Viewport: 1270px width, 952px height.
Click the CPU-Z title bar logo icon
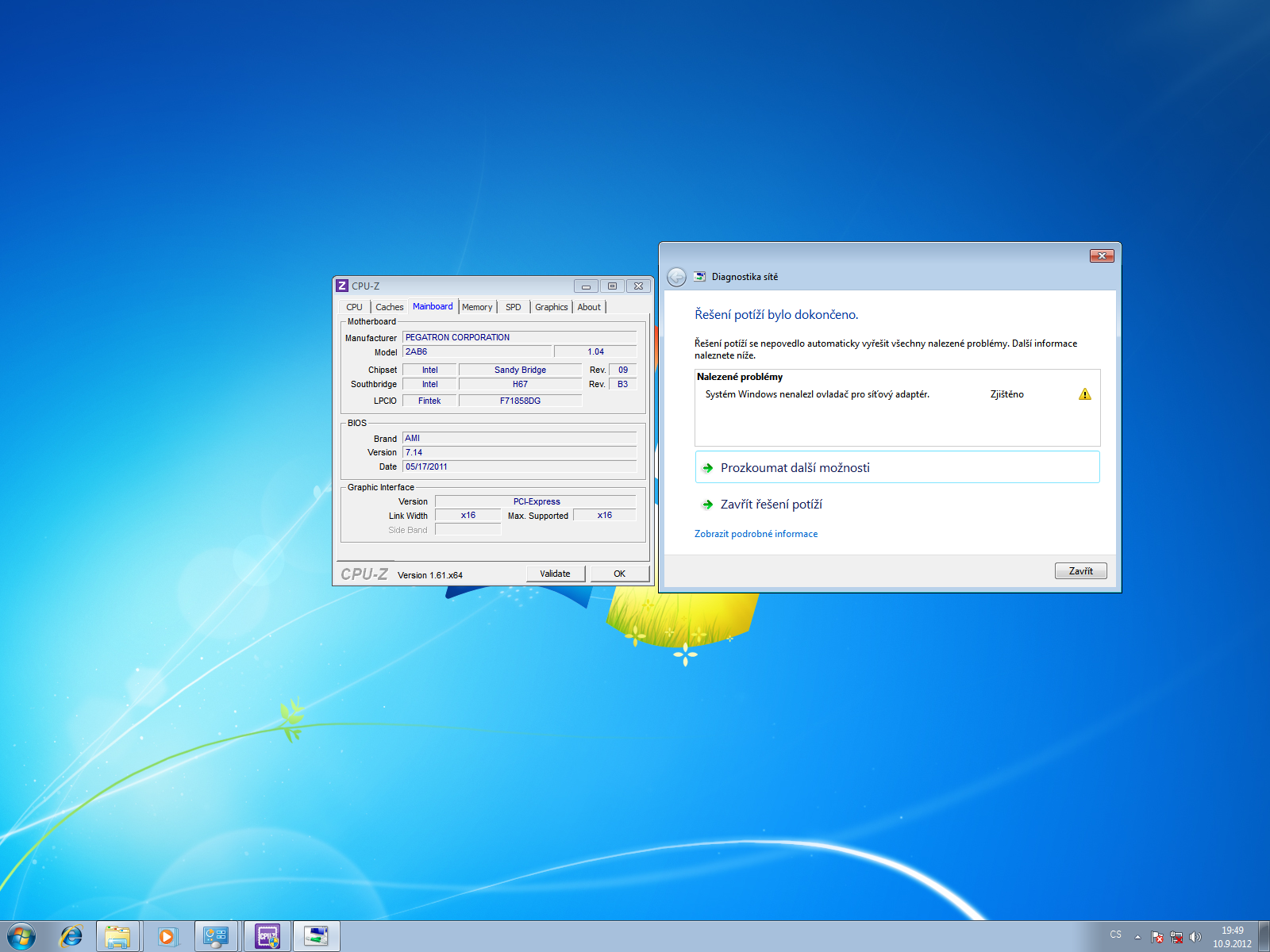(x=342, y=286)
